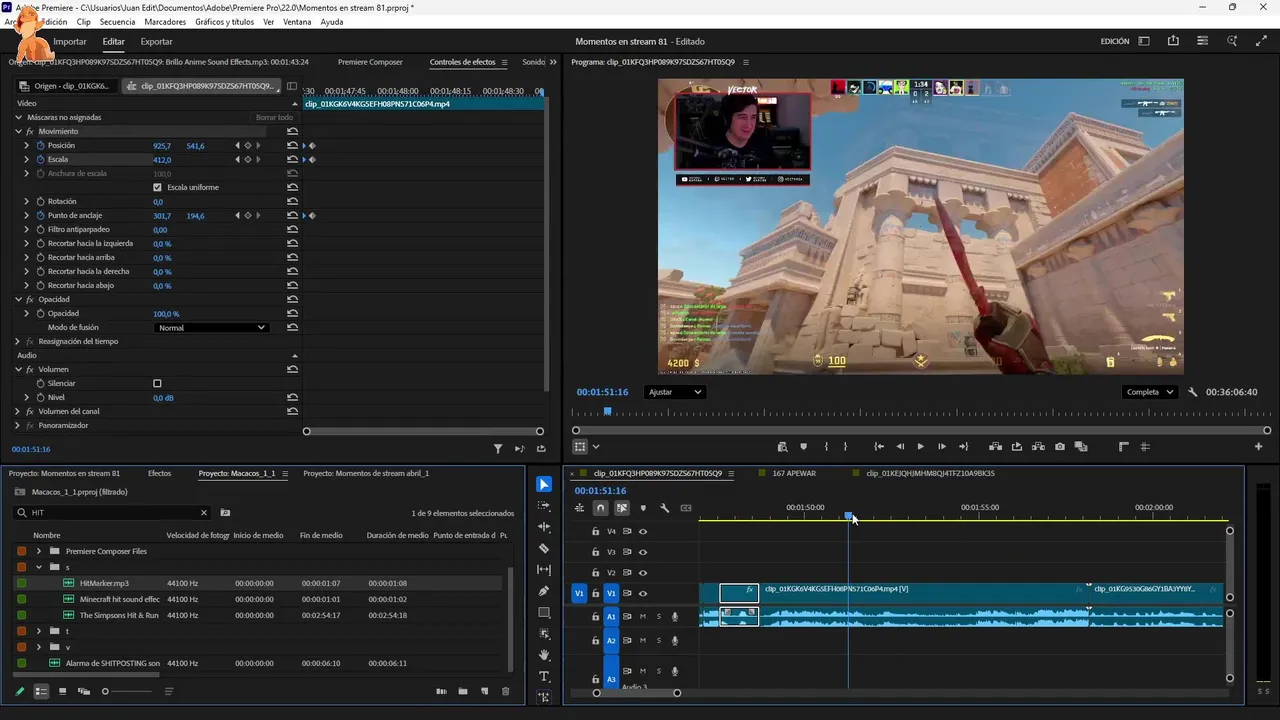Click the timeline playhead marker

848,516
